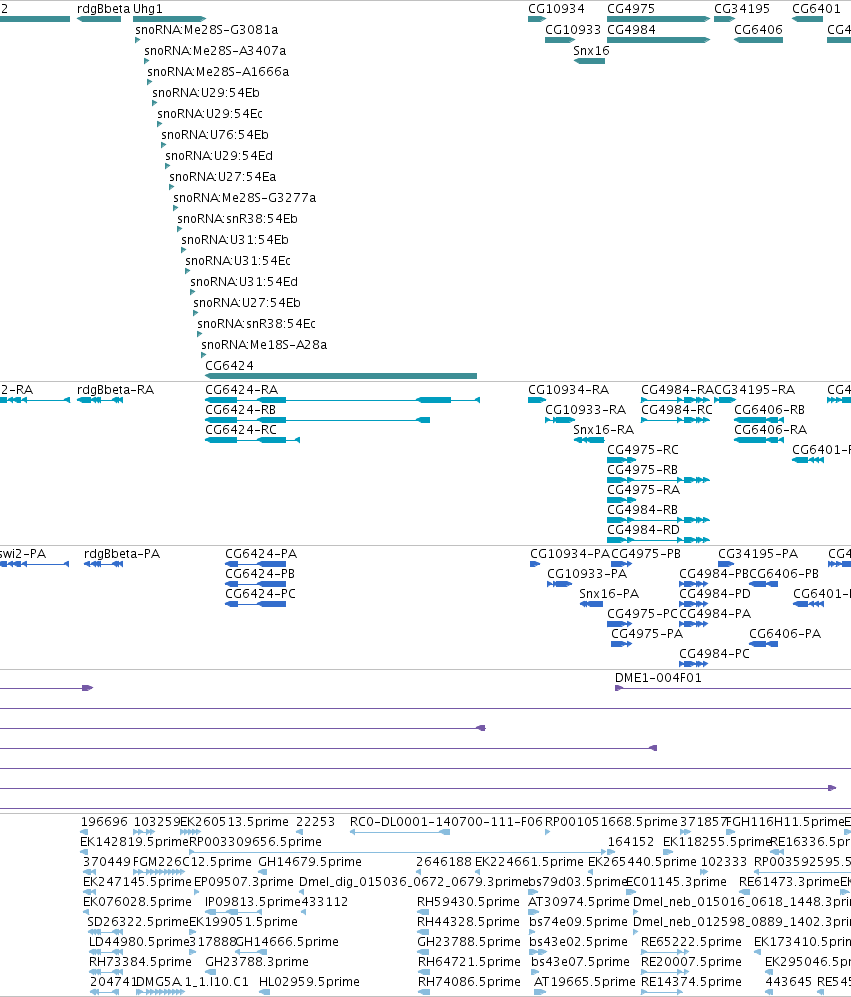Click the CG34195-RA transcript label
Image resolution: width=851 pixels, height=997 pixels.
[754, 390]
